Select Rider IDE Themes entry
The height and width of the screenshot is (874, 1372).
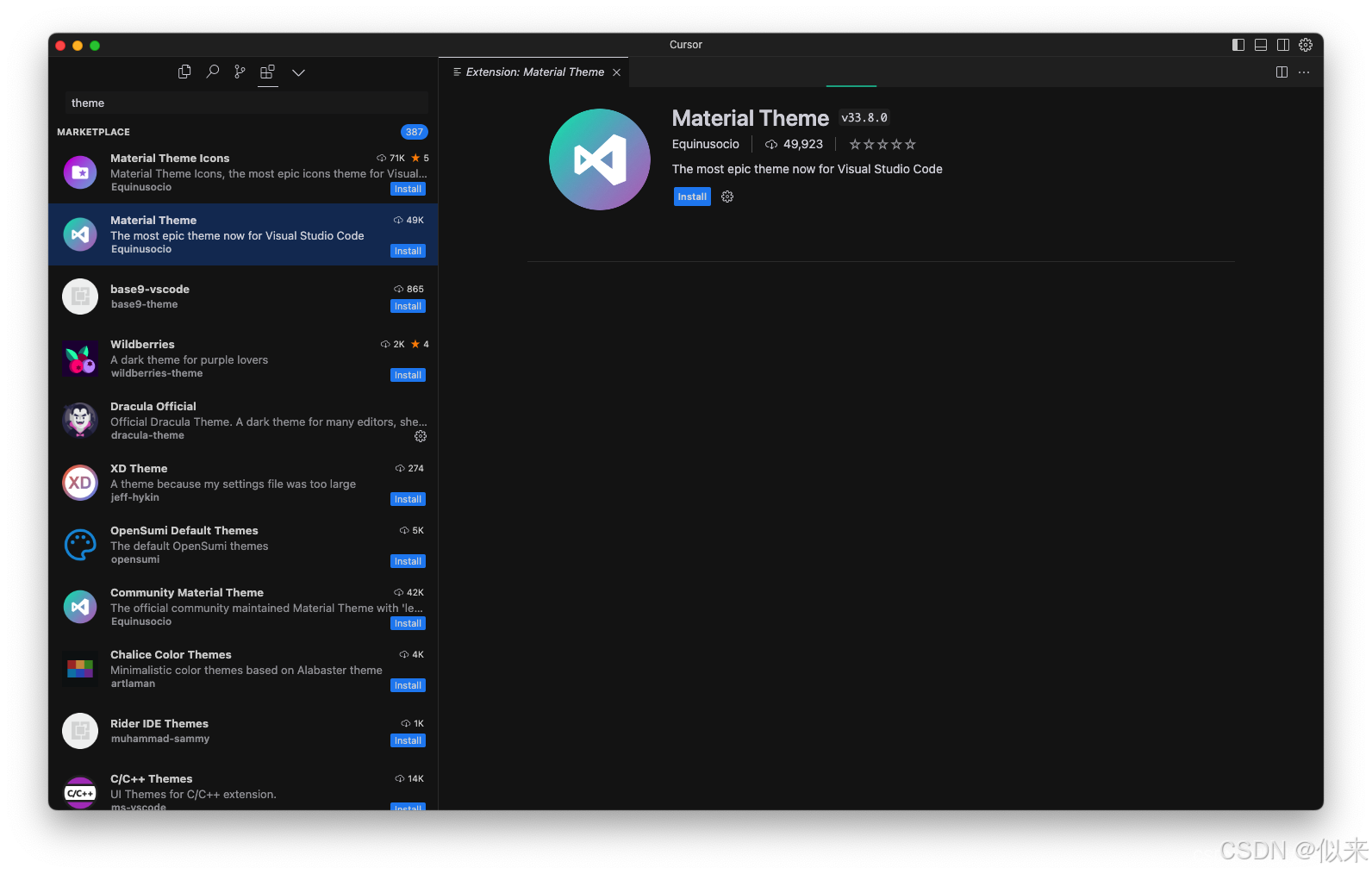(243, 731)
